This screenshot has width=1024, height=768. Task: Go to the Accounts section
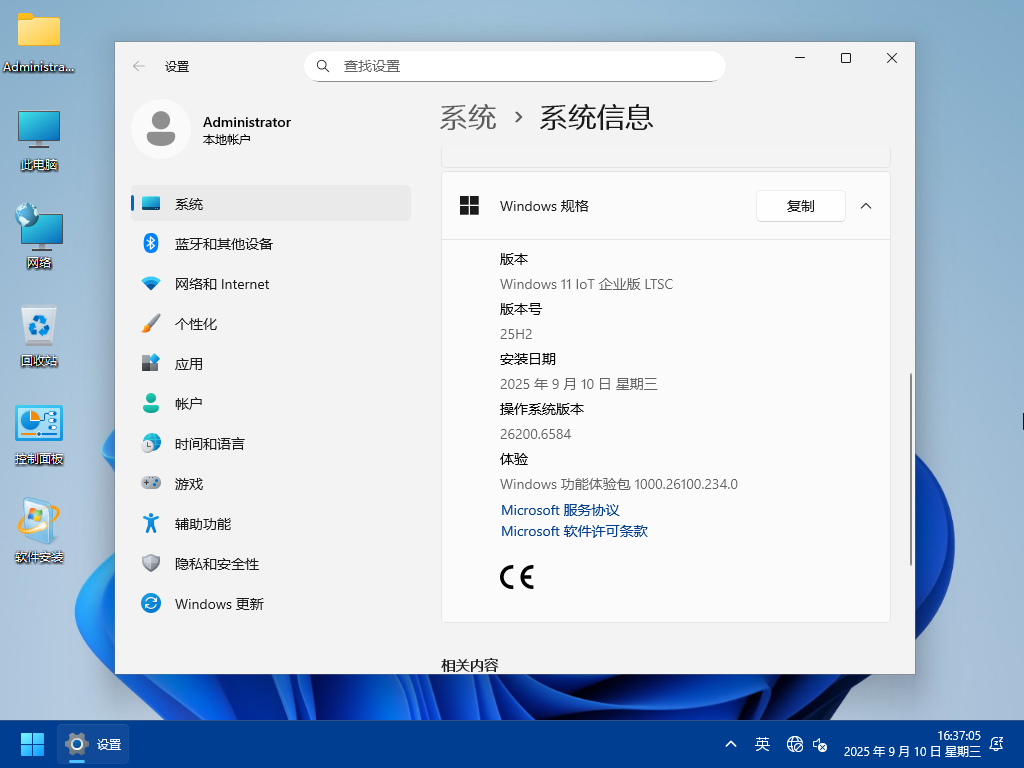[188, 404]
